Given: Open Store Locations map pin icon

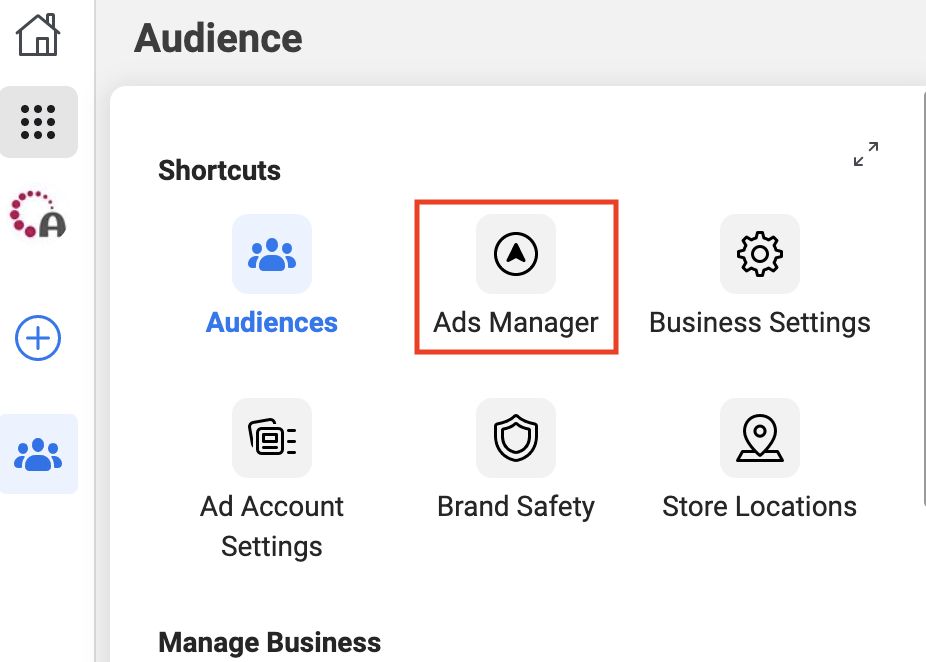Looking at the screenshot, I should [x=759, y=438].
